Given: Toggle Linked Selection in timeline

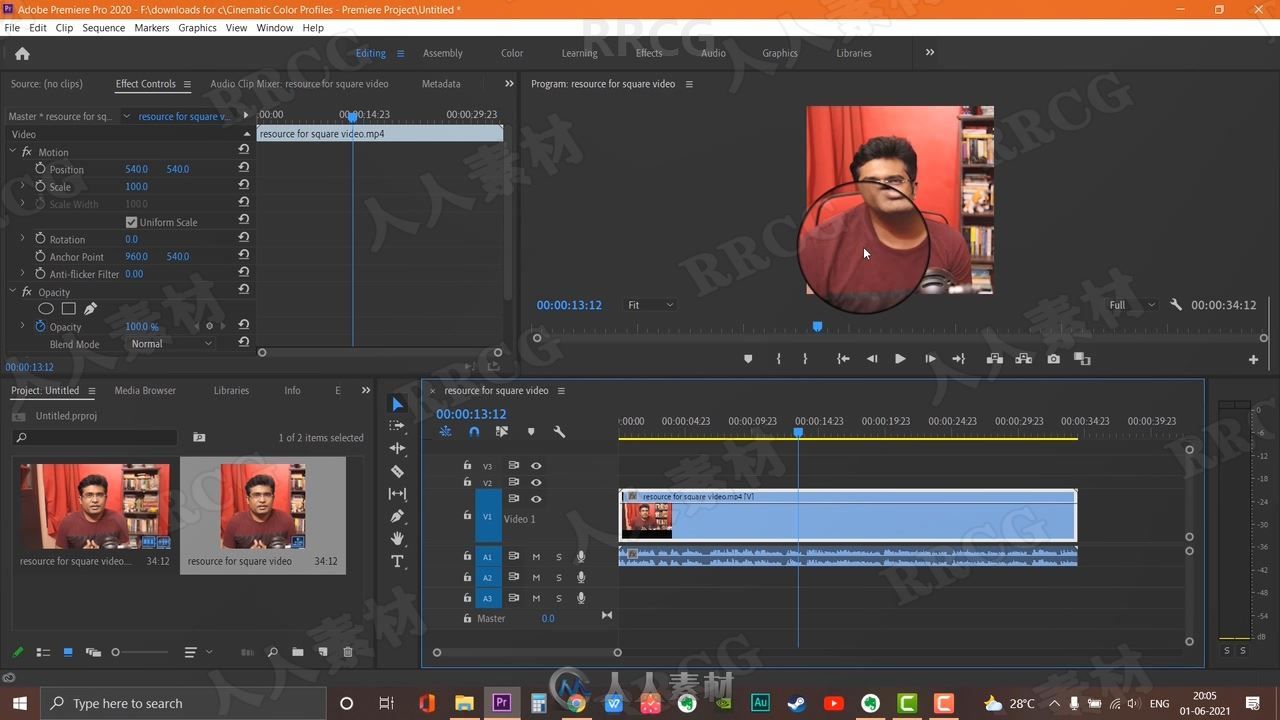Looking at the screenshot, I should (502, 432).
